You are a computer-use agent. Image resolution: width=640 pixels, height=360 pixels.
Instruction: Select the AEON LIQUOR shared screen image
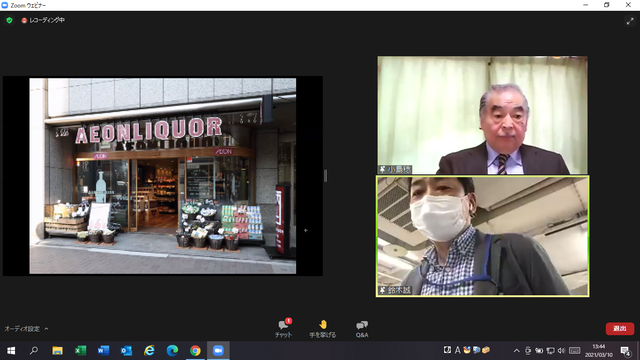tap(163, 176)
